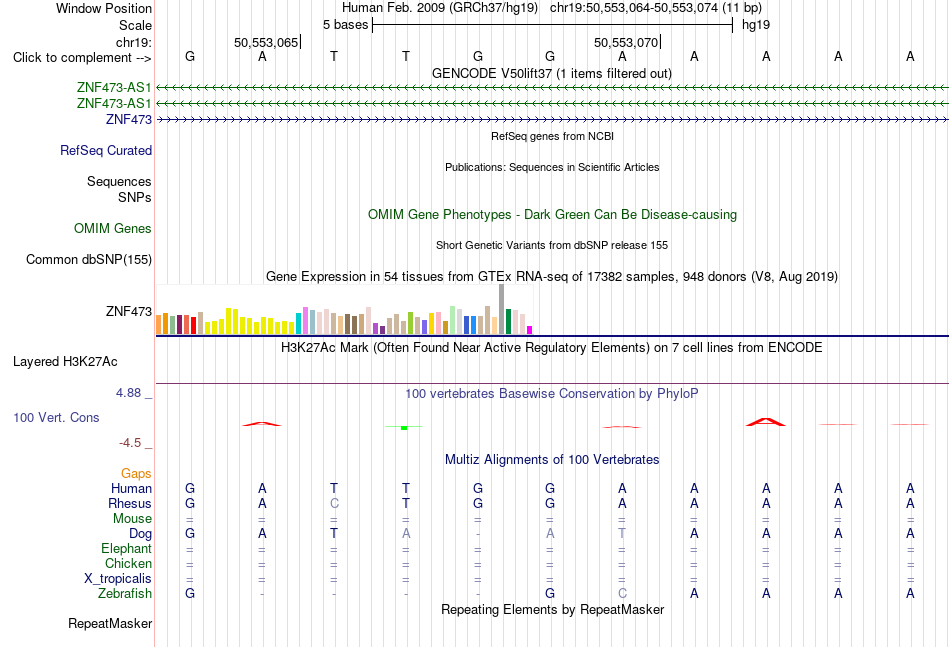Click the Publications Sequences in Scientific Articles title
Viewport: 950px width, 647px height.
click(552, 167)
